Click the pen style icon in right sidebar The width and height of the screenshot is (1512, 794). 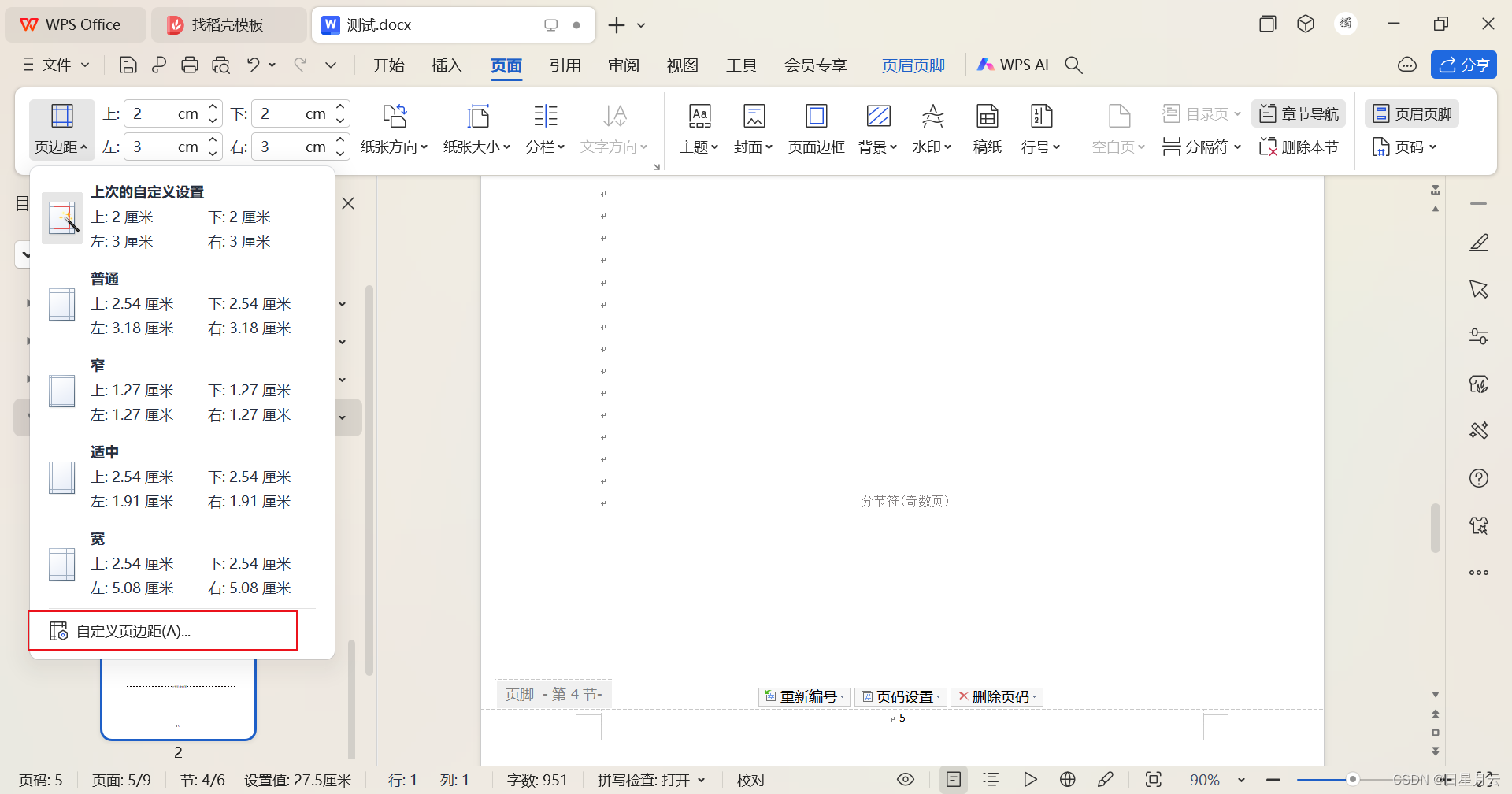[1479, 243]
